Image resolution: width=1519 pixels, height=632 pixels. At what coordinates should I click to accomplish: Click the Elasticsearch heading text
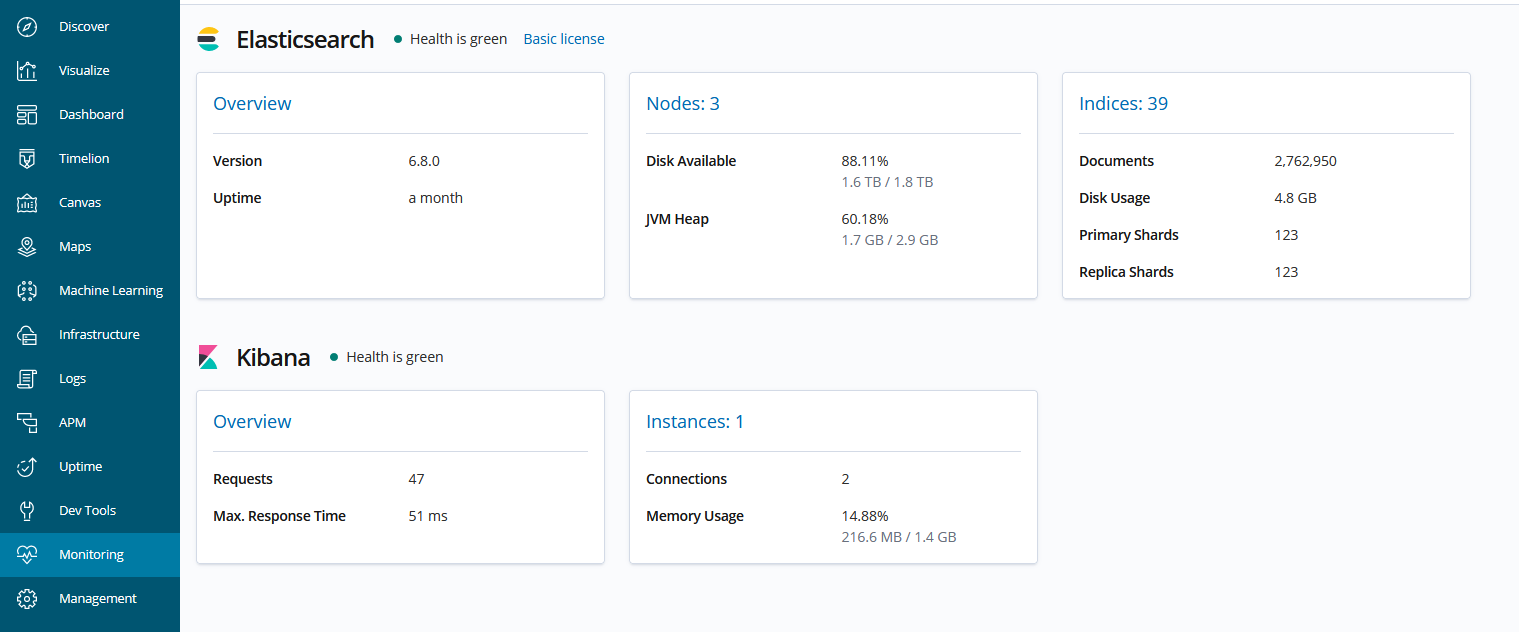pyautogui.click(x=305, y=40)
